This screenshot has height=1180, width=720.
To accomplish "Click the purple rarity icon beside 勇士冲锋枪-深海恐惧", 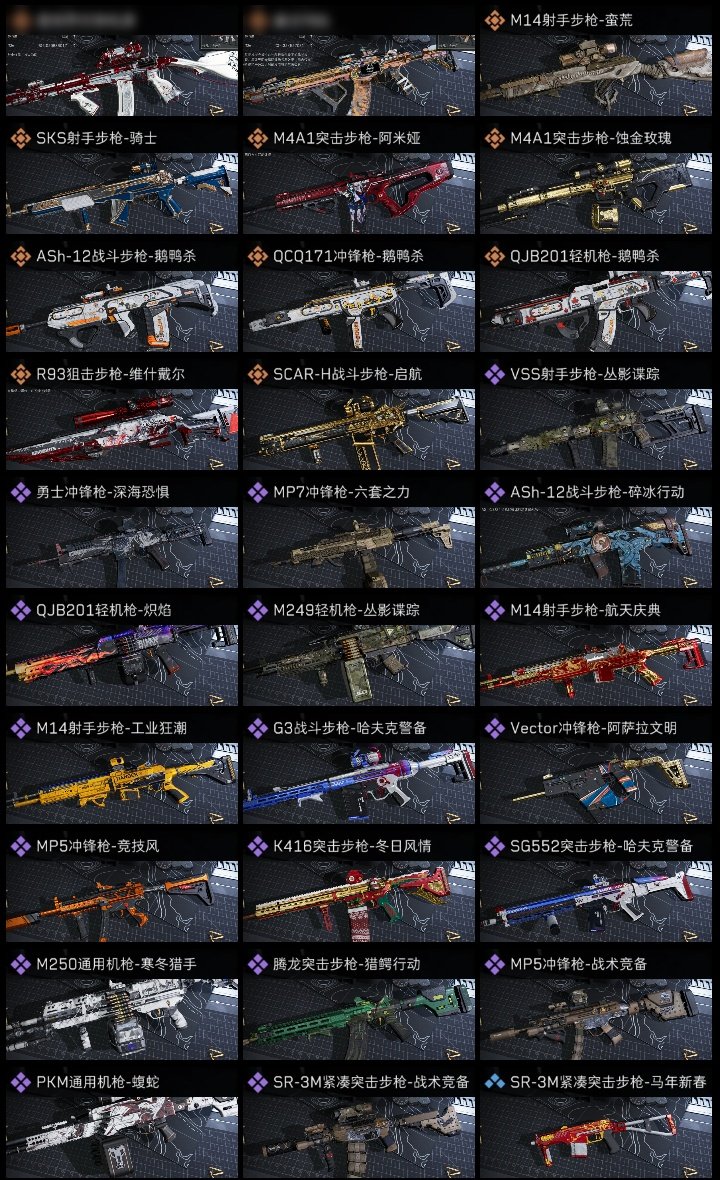I will (x=20, y=492).
